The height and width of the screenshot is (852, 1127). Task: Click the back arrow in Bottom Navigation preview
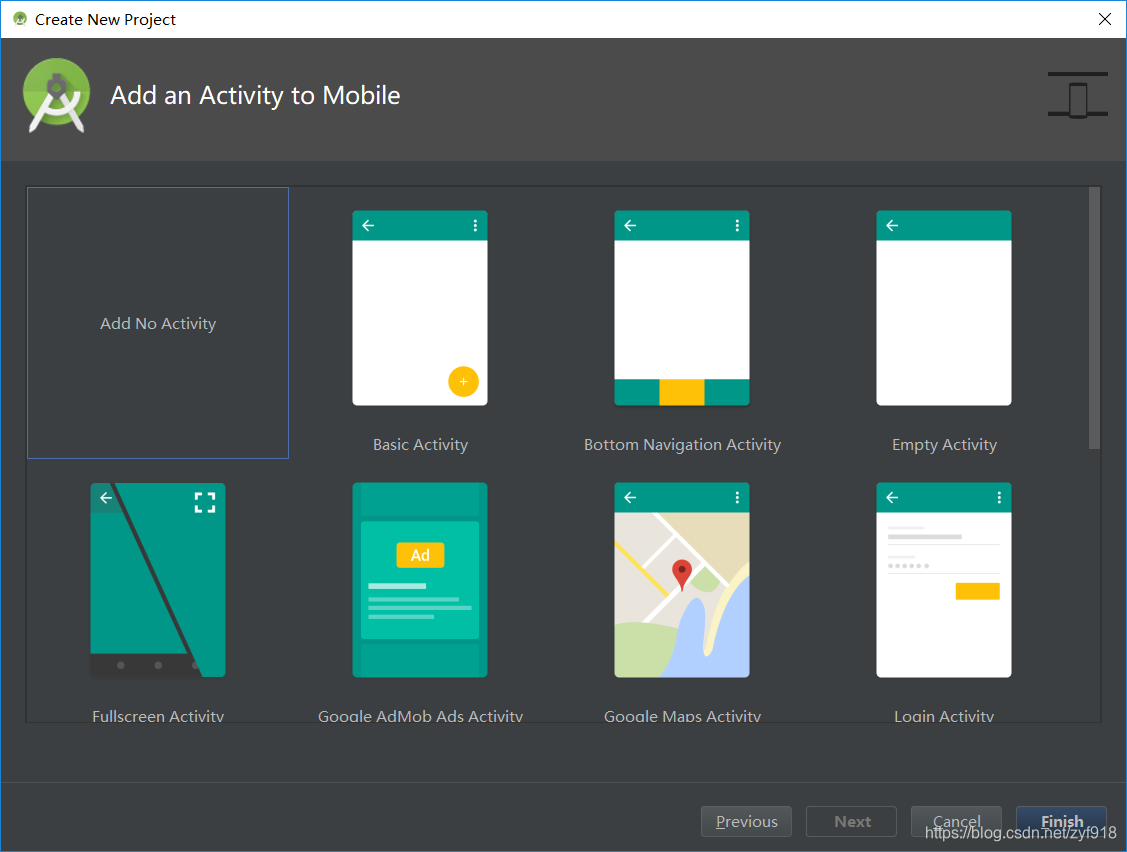[630, 226]
